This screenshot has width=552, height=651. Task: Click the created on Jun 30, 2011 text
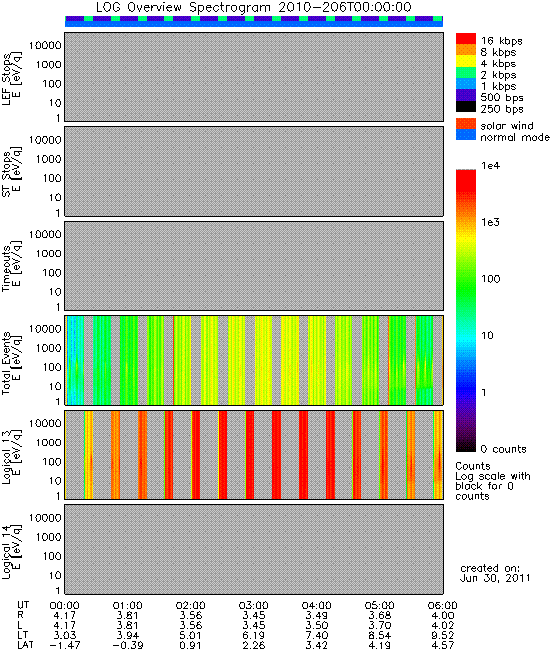pyautogui.click(x=495, y=573)
